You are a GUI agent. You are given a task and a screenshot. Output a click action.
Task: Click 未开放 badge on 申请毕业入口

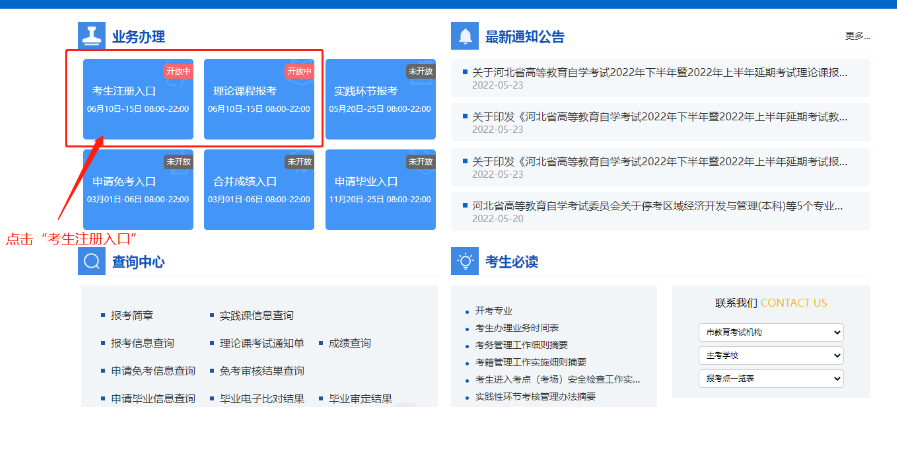[x=420, y=162]
